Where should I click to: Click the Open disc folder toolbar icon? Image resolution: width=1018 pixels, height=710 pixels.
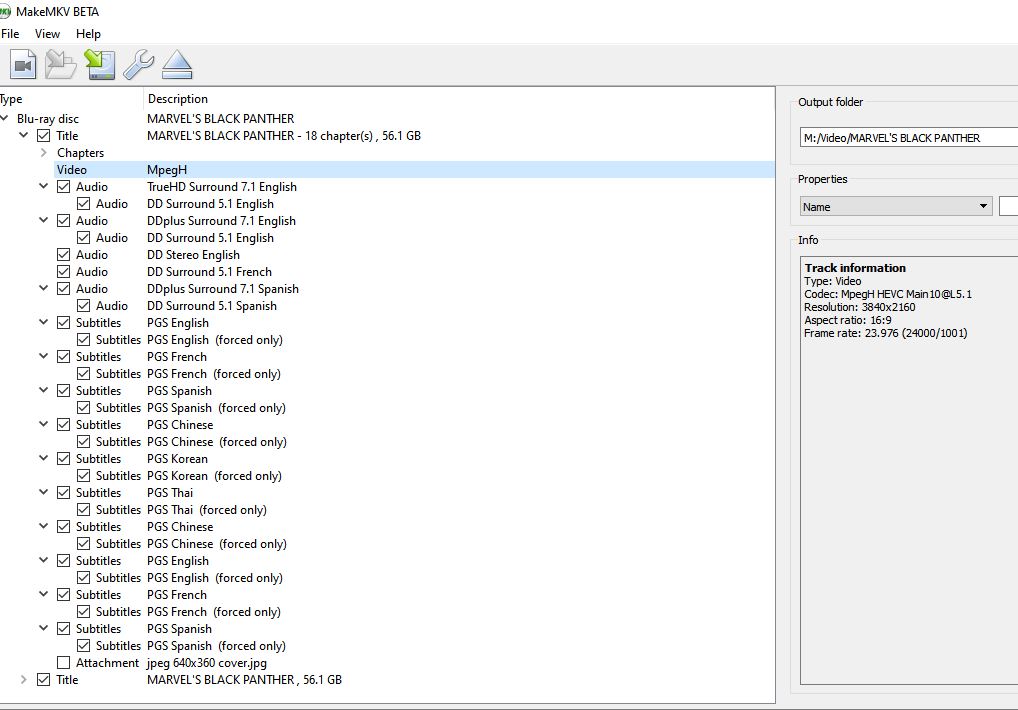60,64
